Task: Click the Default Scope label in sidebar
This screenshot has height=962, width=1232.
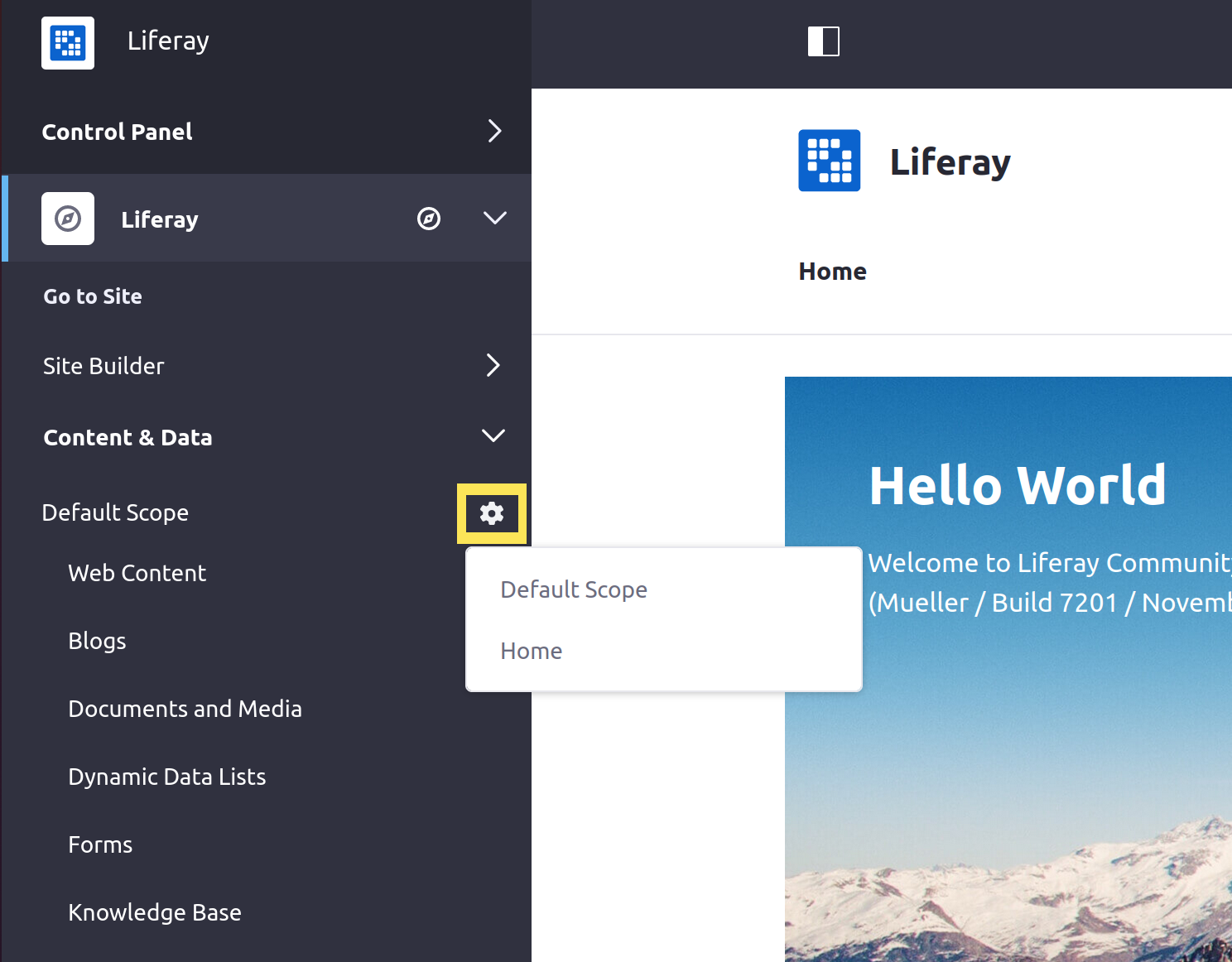Action: pos(115,513)
